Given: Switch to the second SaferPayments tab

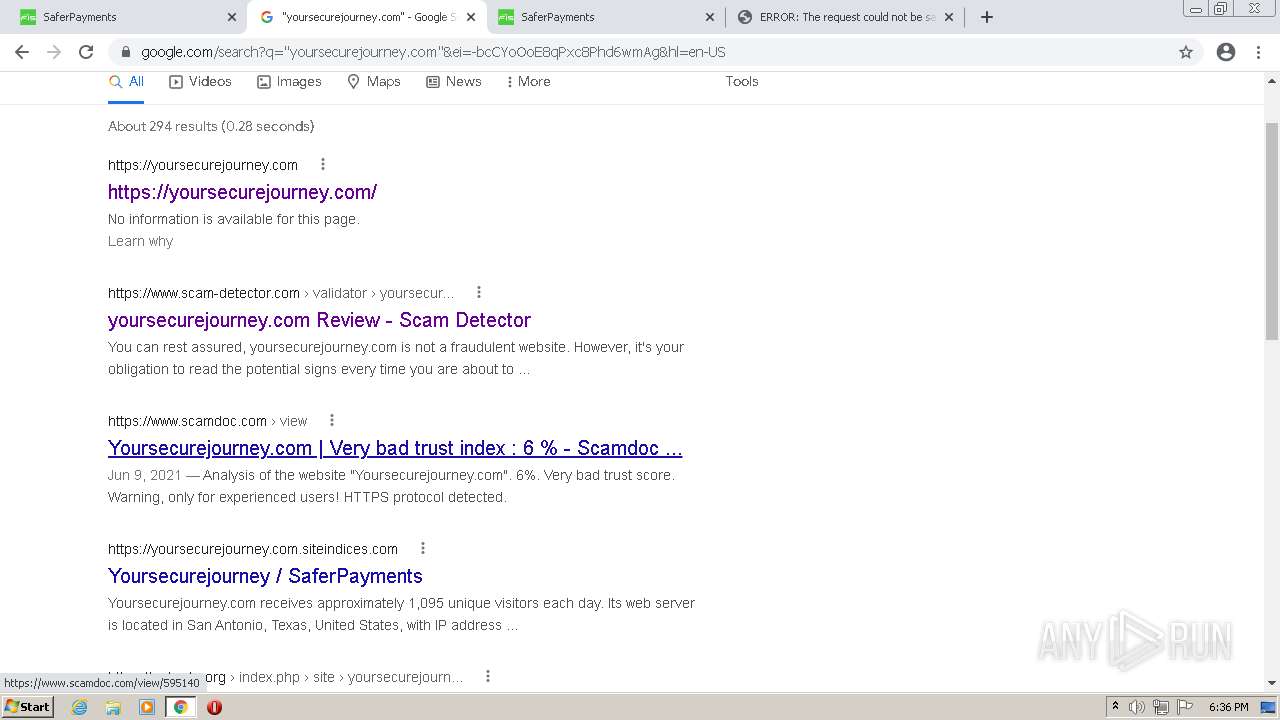Looking at the screenshot, I should [x=605, y=17].
